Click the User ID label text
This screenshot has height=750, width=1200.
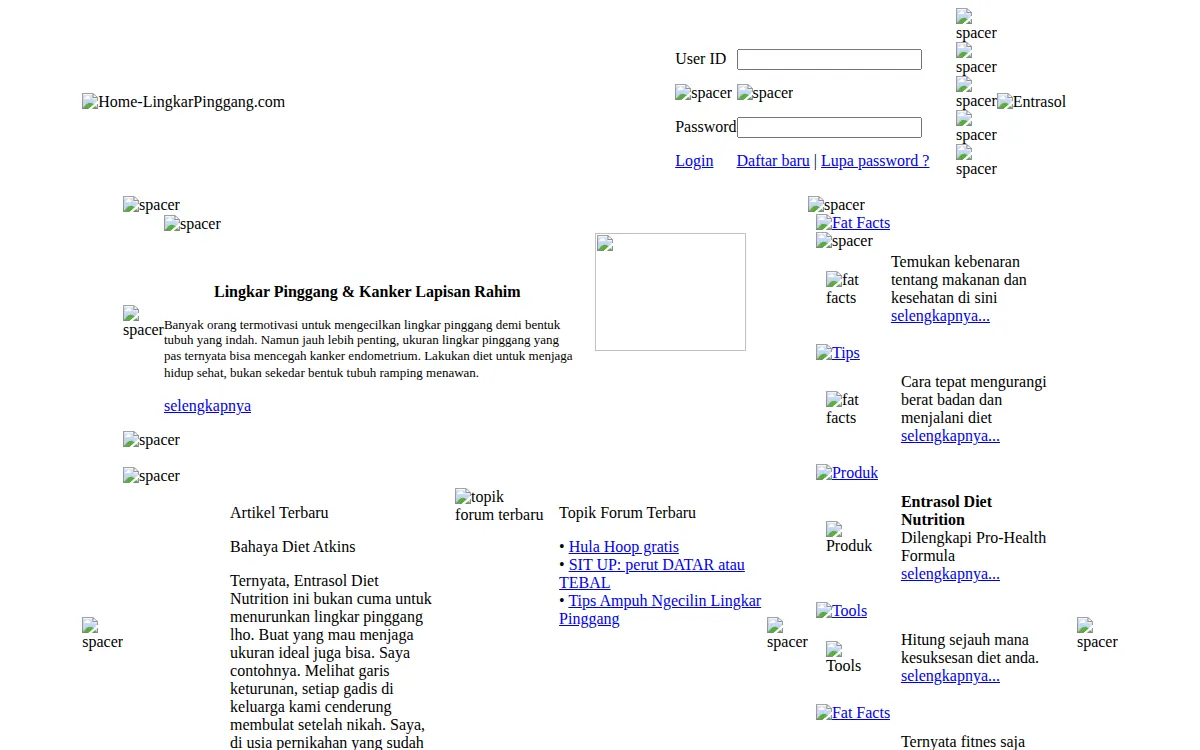coord(701,59)
